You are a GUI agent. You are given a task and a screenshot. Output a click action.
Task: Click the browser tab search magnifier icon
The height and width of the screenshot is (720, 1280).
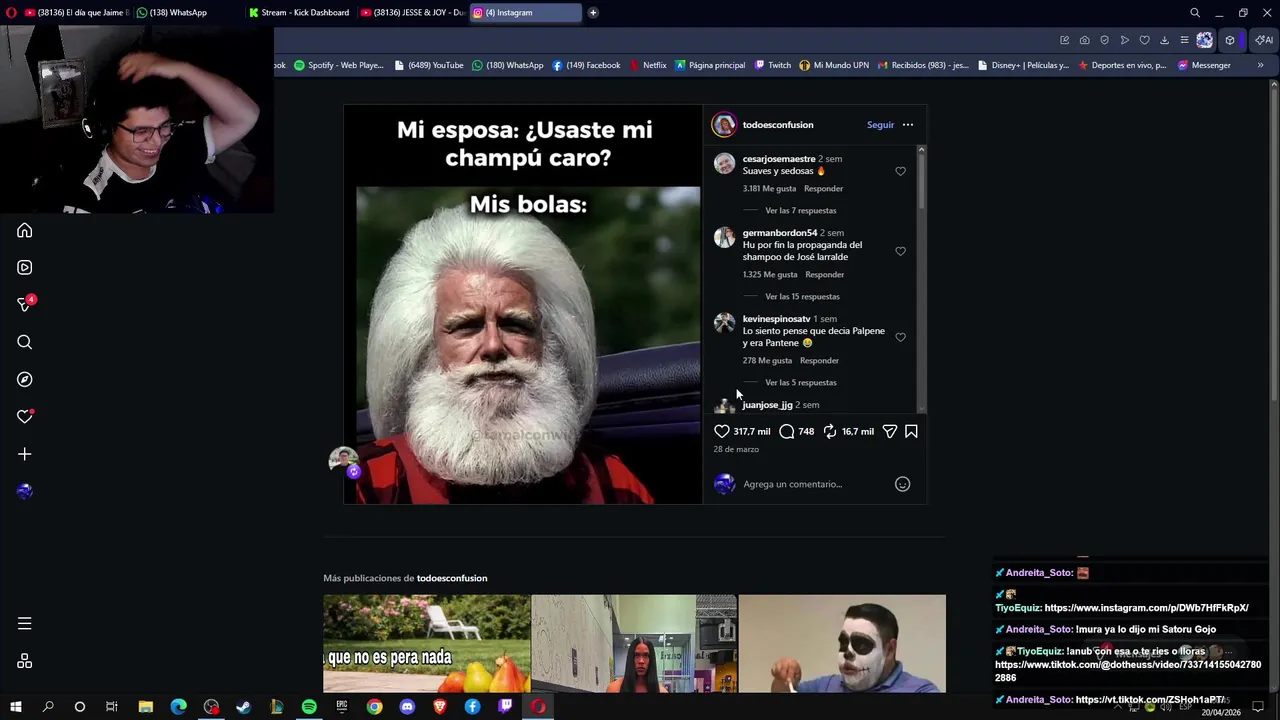(x=1194, y=13)
